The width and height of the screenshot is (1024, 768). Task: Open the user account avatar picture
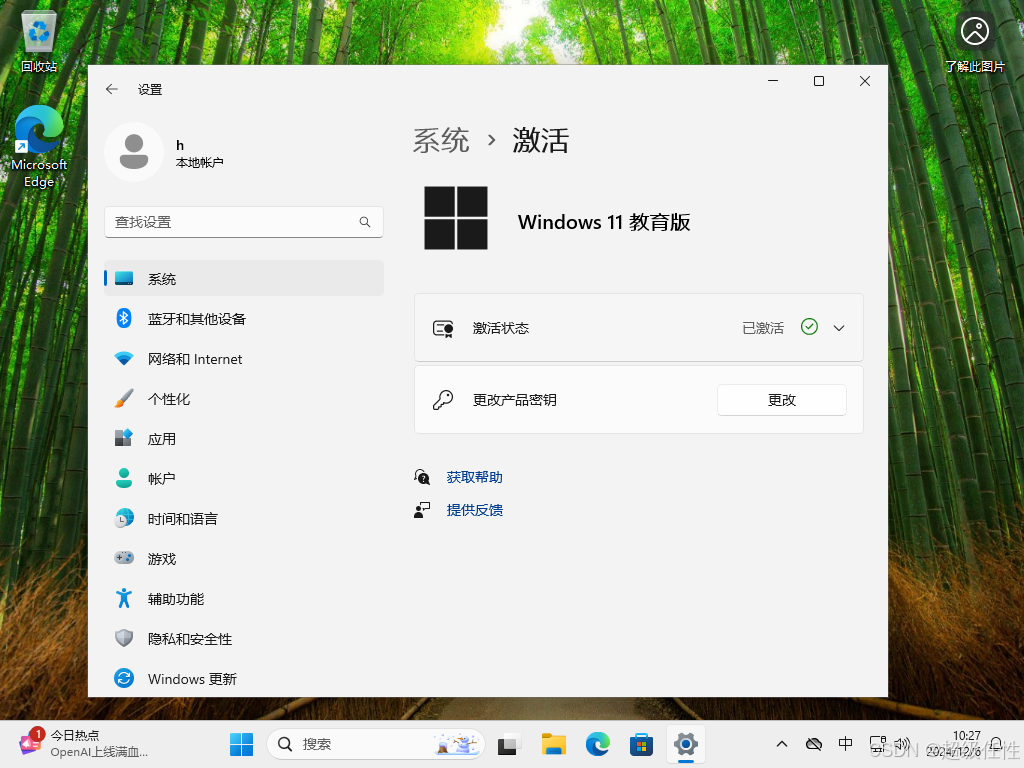coord(134,152)
